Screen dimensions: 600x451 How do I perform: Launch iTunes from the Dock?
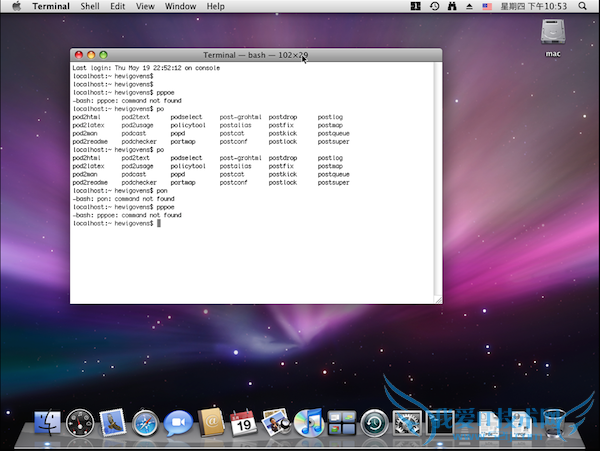309,425
